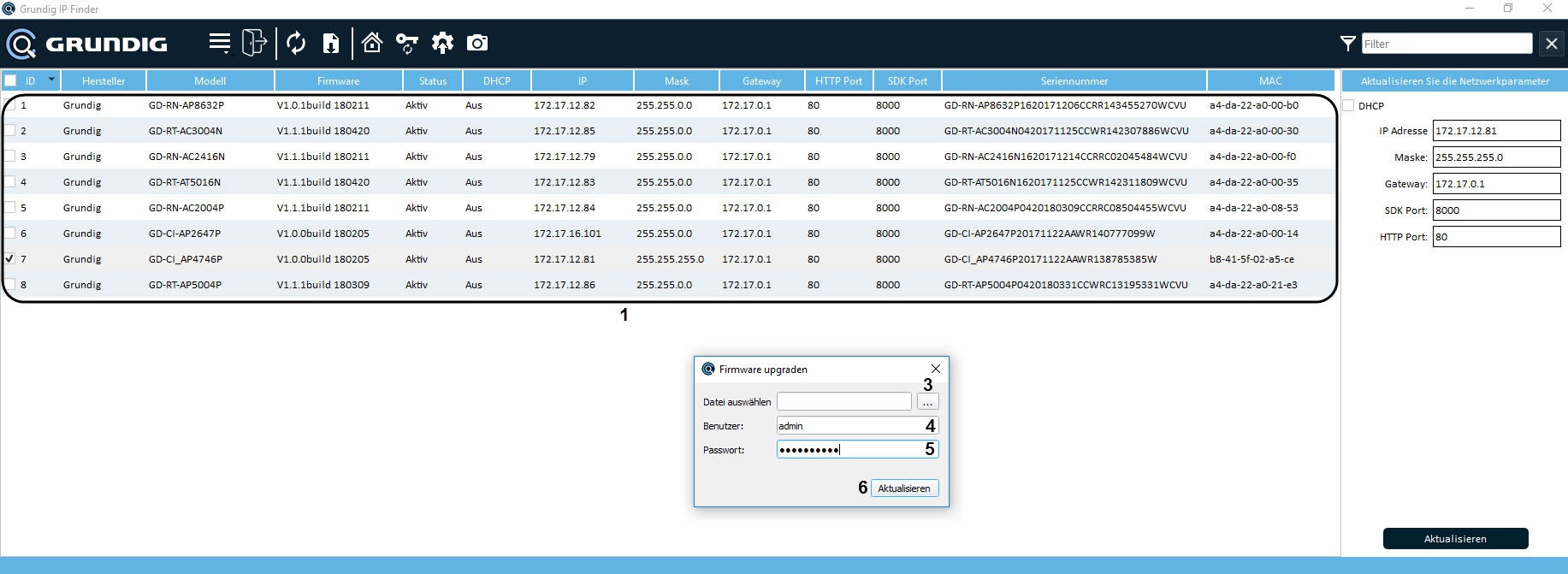The image size is (1568, 574).
Task: Click the camera icon in toolbar
Action: click(477, 43)
